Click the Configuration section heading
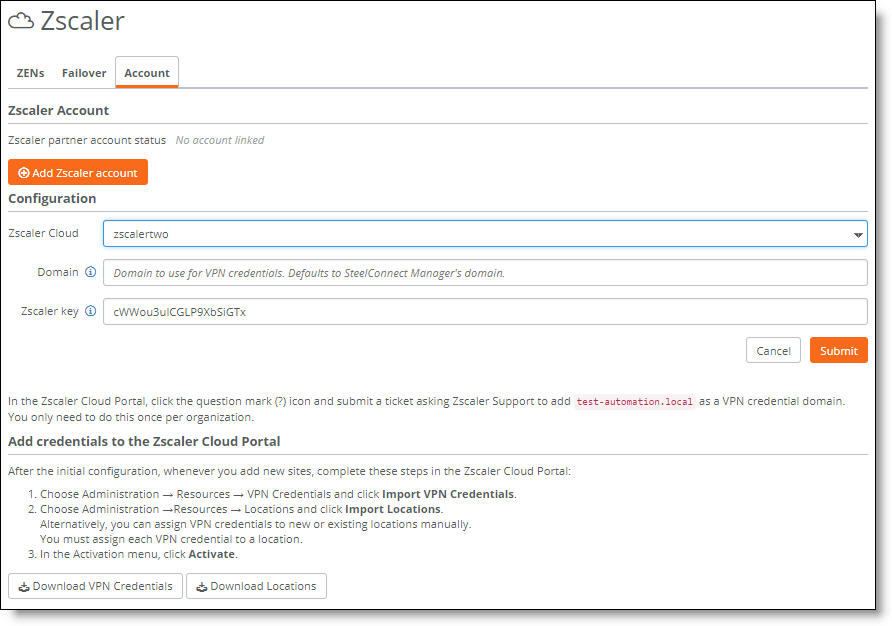The image size is (892, 626). click(x=52, y=199)
